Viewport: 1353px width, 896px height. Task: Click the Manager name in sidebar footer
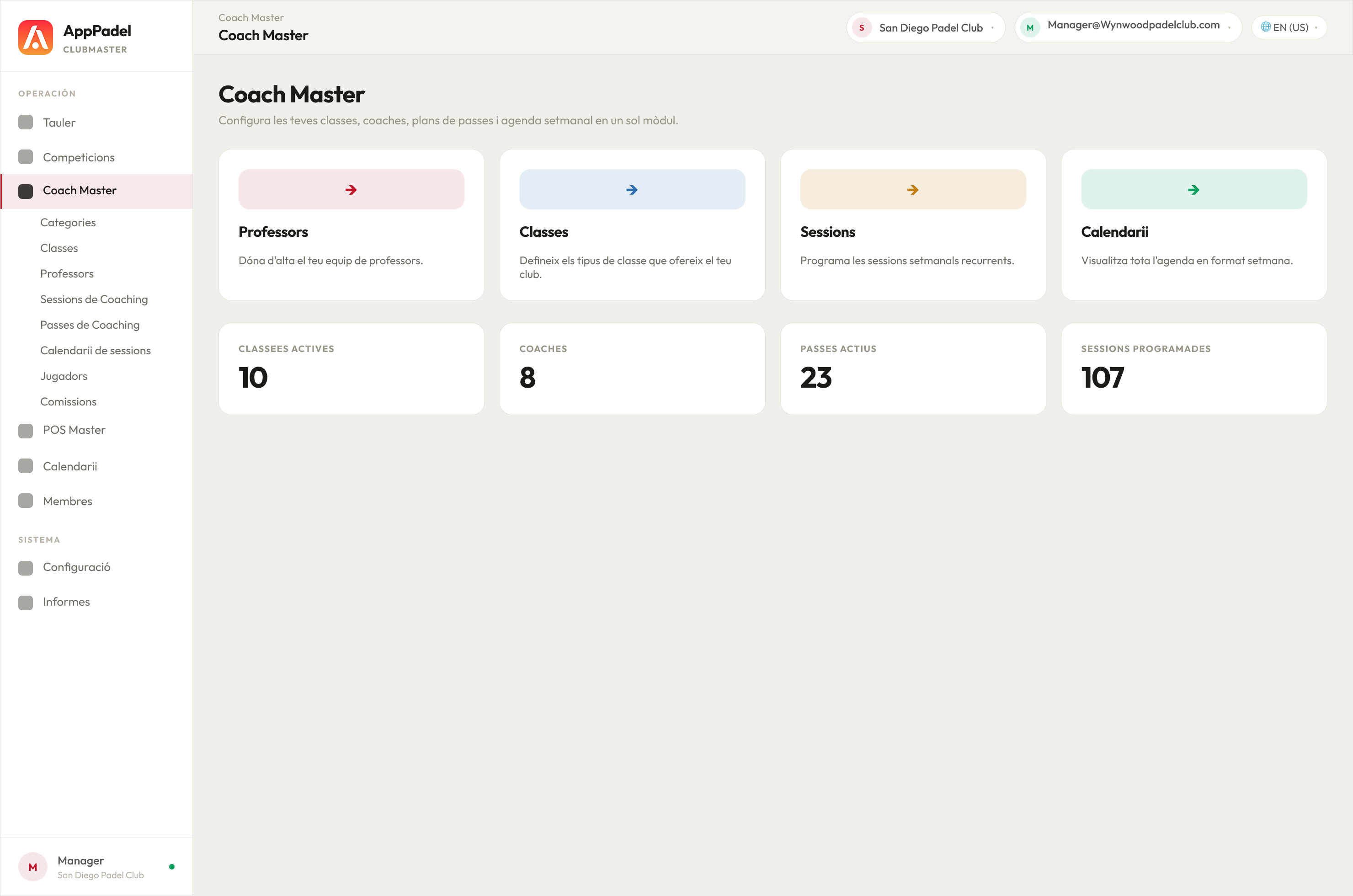tap(80, 860)
